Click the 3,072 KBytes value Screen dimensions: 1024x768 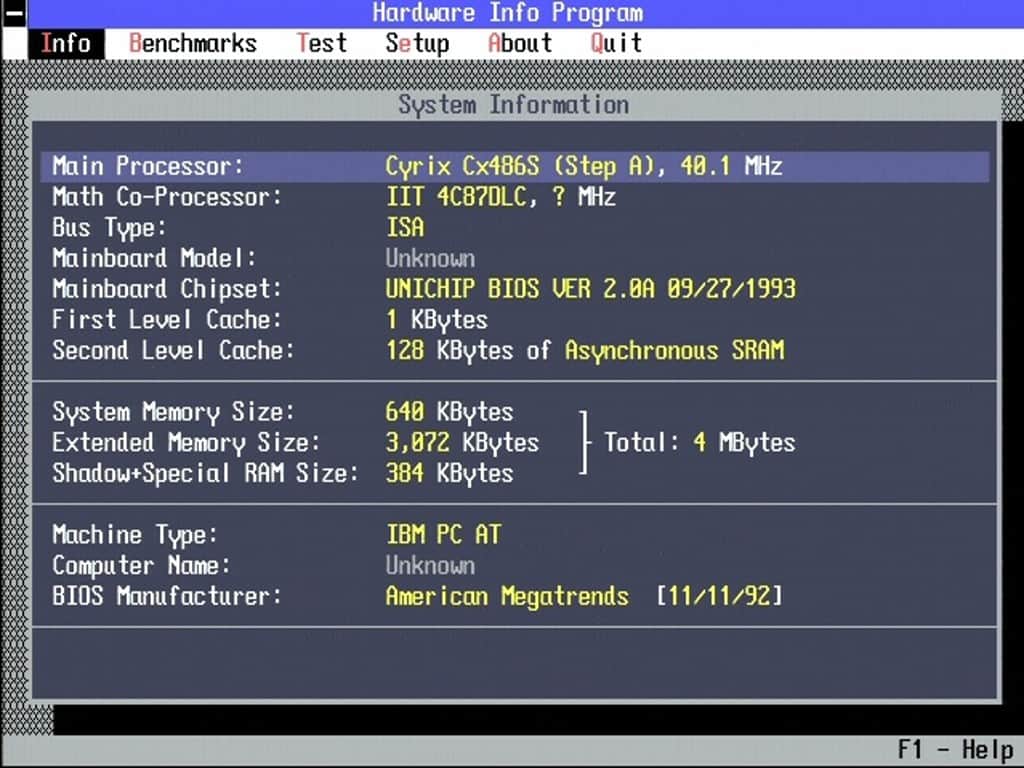tap(462, 443)
